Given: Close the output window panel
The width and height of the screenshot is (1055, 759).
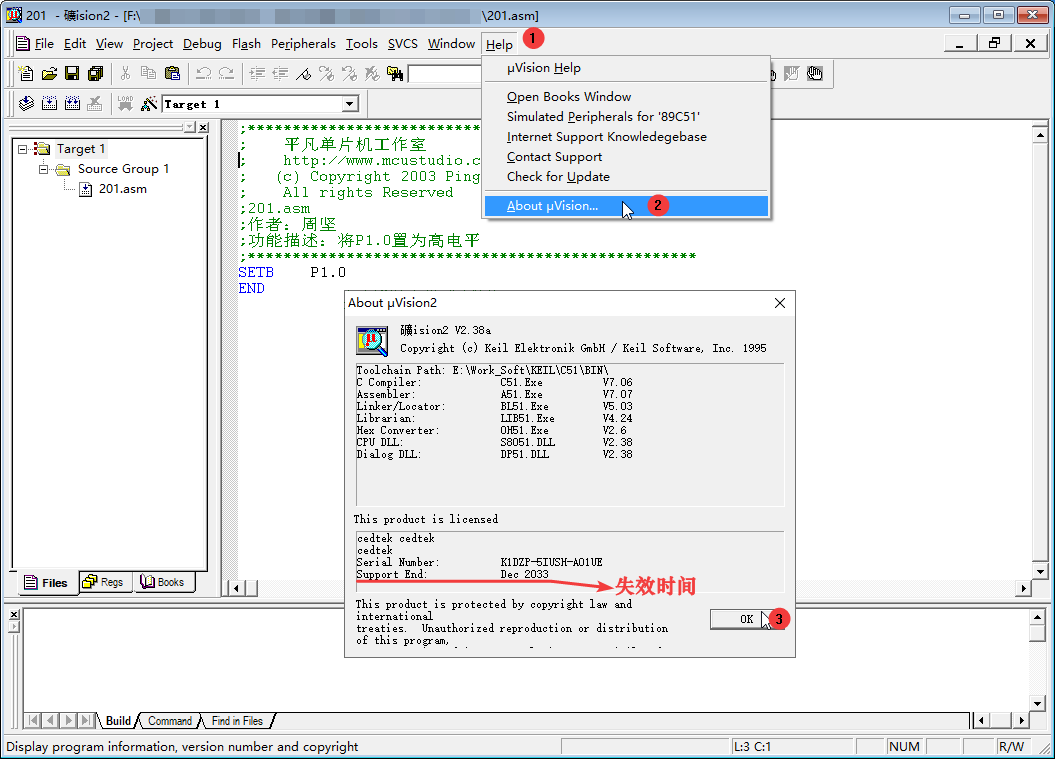Looking at the screenshot, I should click(14, 614).
